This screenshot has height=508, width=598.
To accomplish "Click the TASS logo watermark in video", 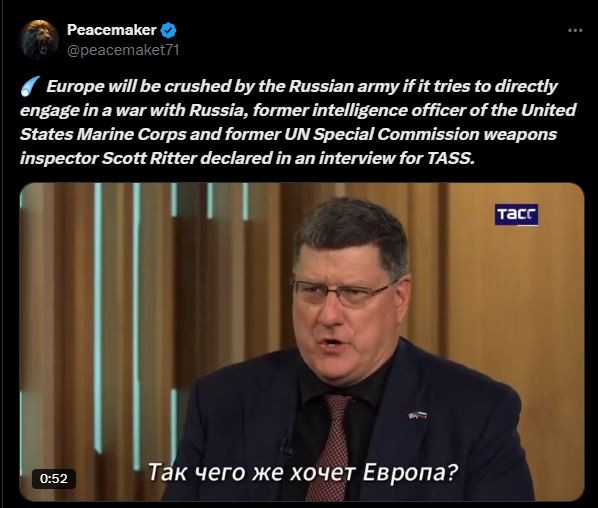I will (x=516, y=215).
